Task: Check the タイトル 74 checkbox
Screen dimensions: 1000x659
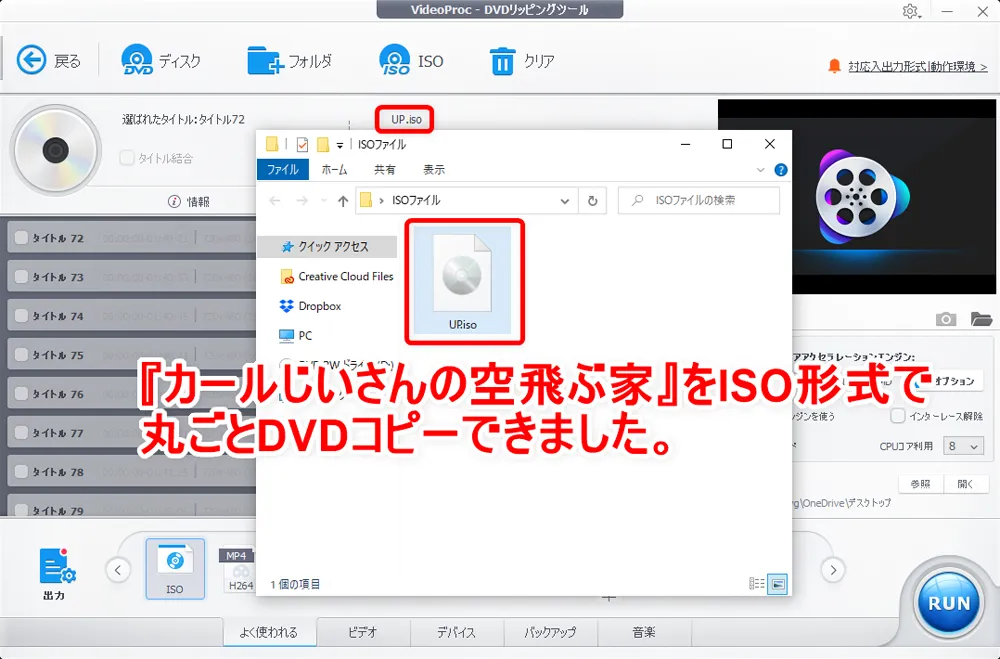Action: (x=21, y=315)
